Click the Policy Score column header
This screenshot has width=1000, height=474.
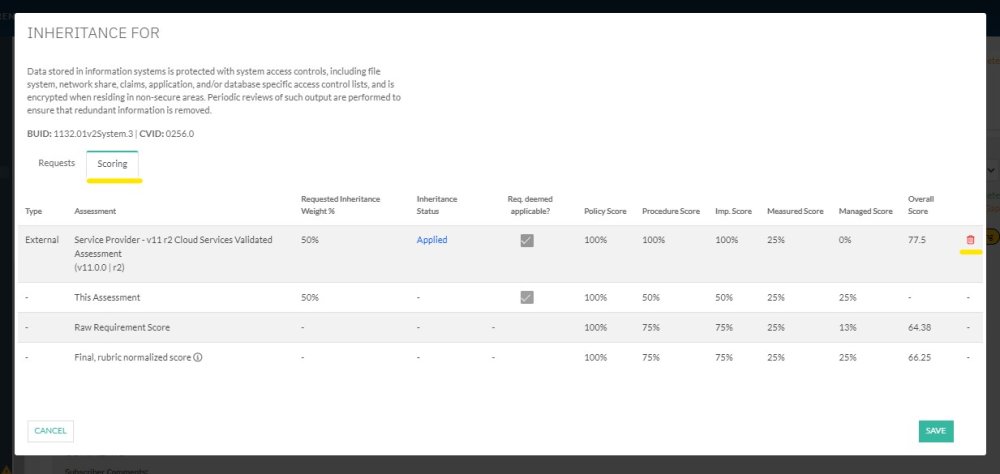605,211
